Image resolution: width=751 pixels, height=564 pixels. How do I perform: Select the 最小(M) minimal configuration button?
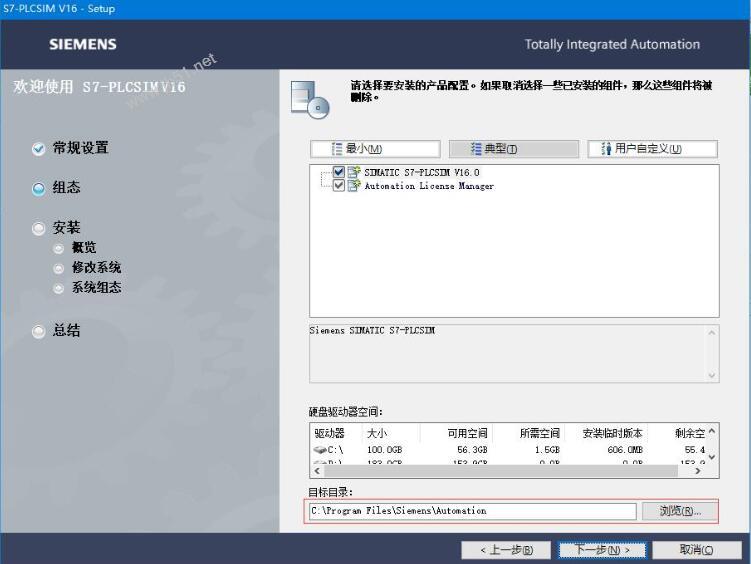pos(375,149)
